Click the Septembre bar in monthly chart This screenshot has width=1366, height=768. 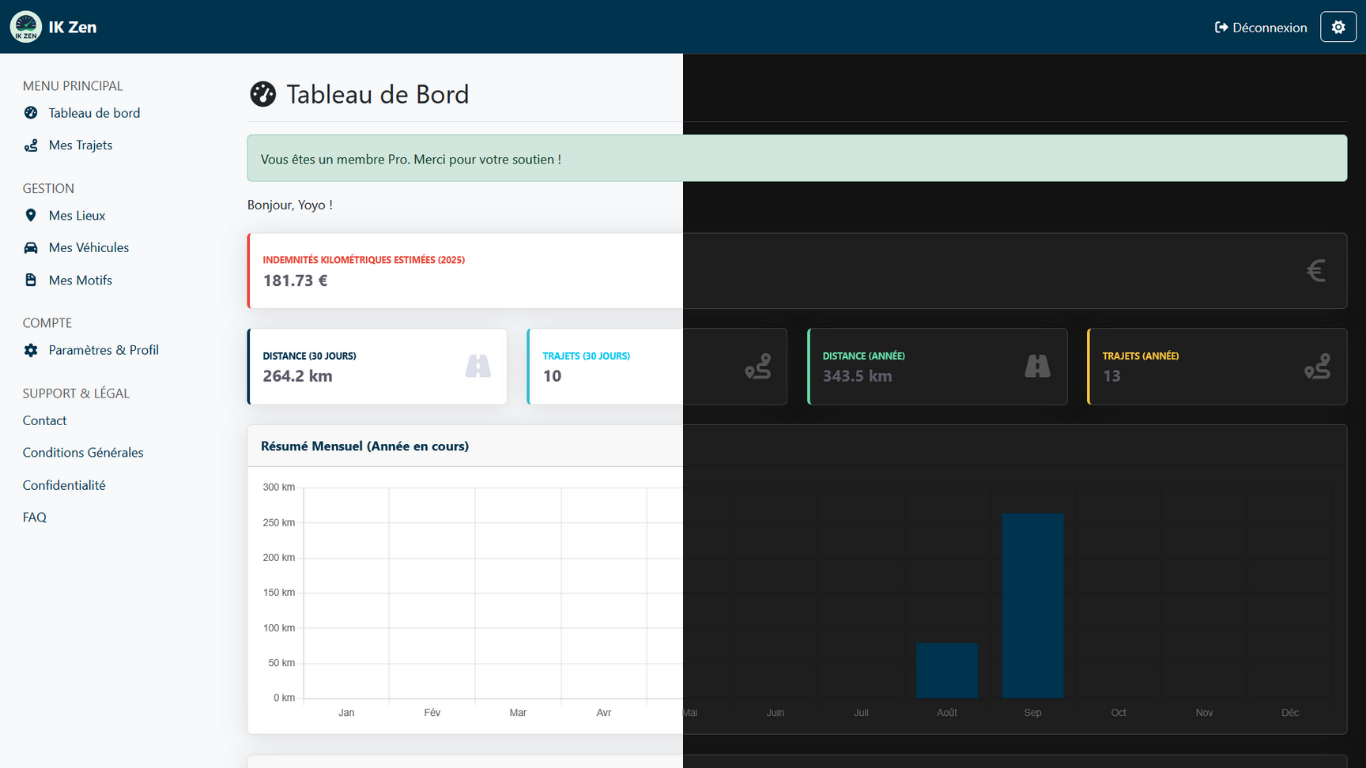(1032, 606)
